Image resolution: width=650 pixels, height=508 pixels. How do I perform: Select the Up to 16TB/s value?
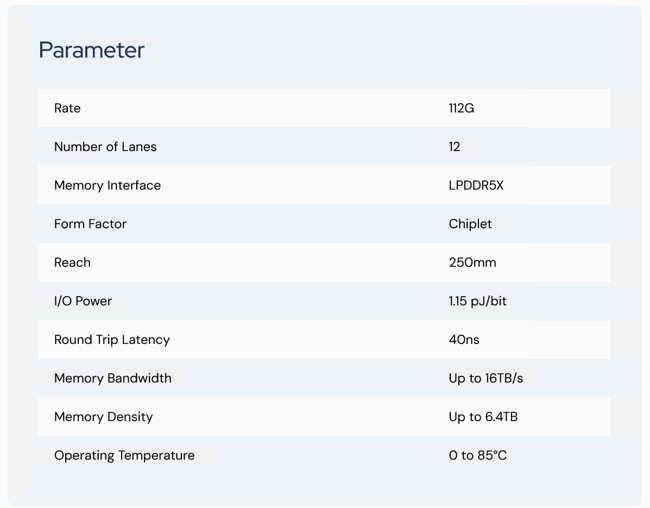[x=486, y=378]
